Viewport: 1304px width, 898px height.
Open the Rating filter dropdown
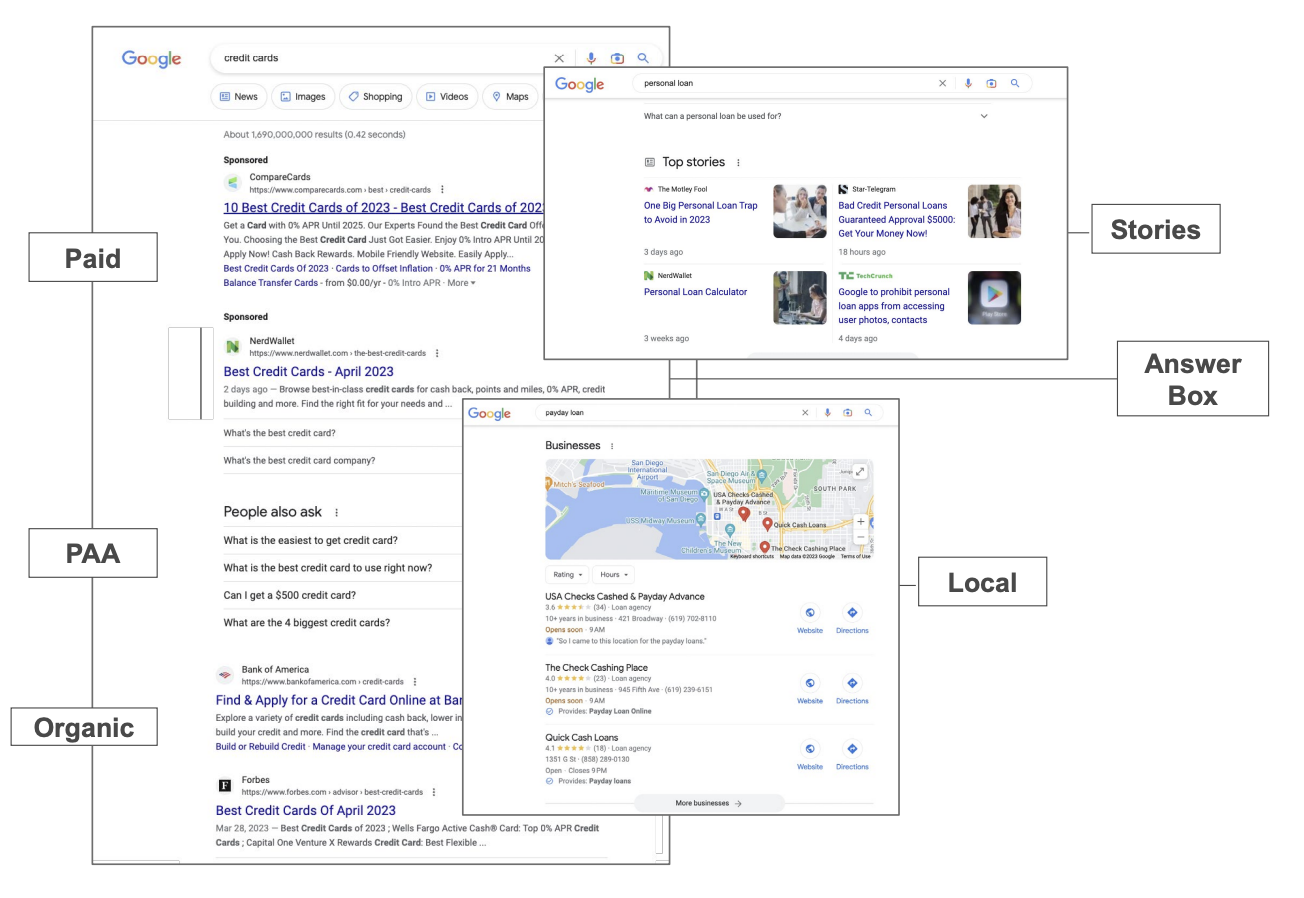pos(566,575)
